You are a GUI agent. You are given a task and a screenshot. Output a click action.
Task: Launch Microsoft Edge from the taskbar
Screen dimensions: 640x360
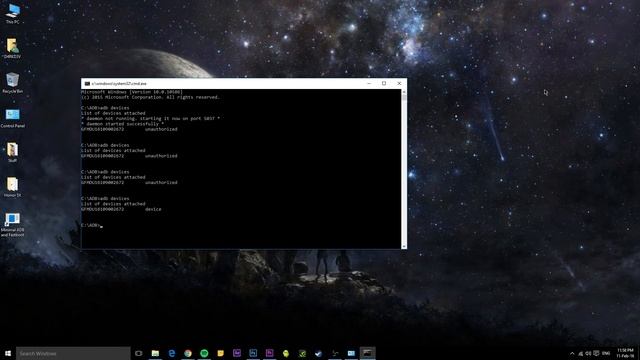tap(171, 353)
